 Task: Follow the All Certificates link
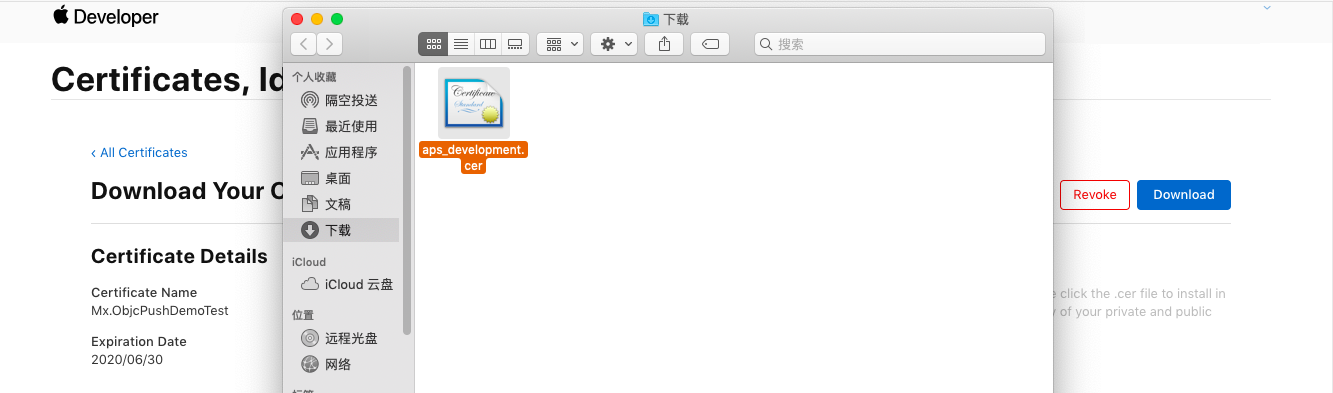click(139, 153)
